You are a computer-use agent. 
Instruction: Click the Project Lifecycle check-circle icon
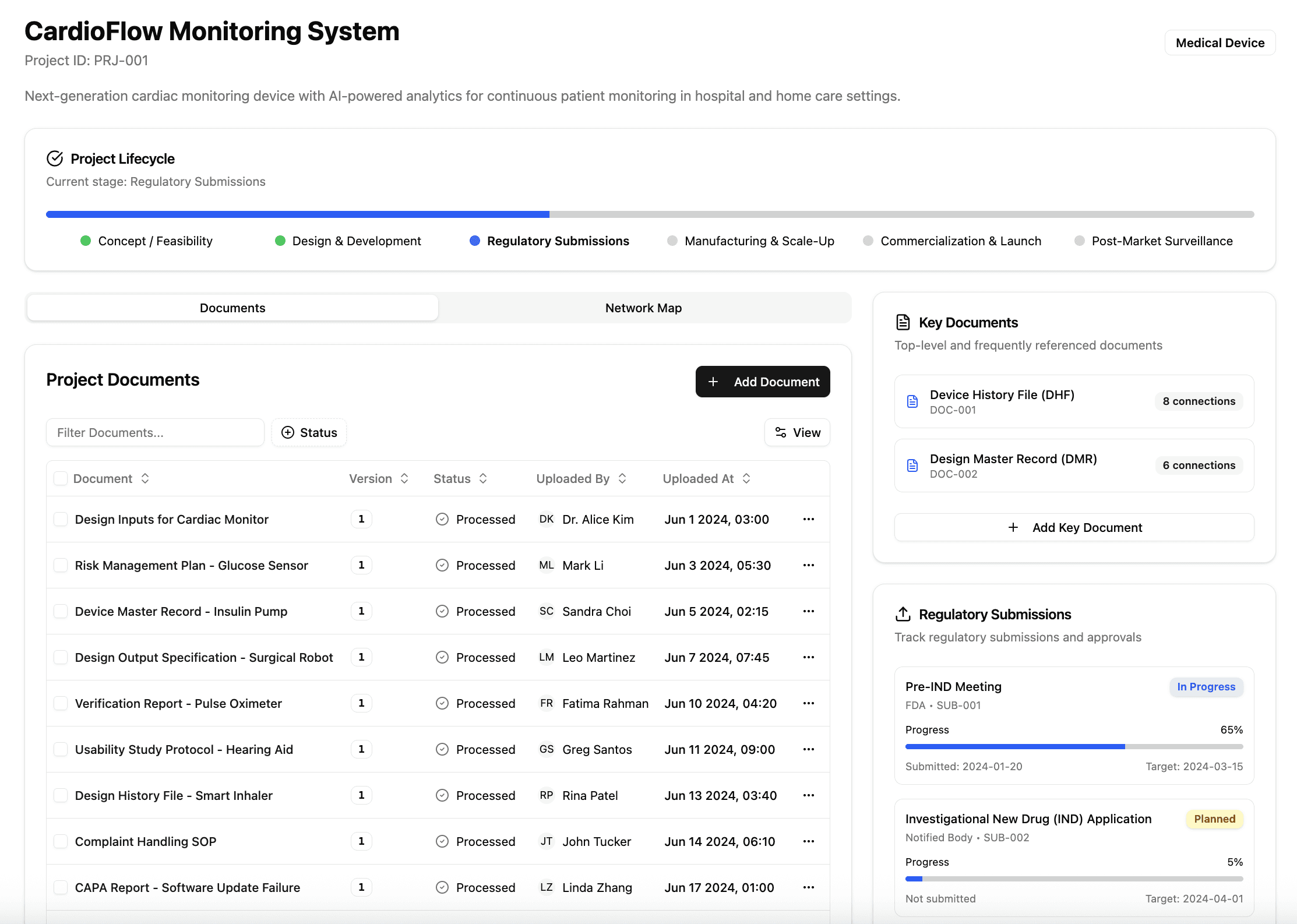(55, 158)
